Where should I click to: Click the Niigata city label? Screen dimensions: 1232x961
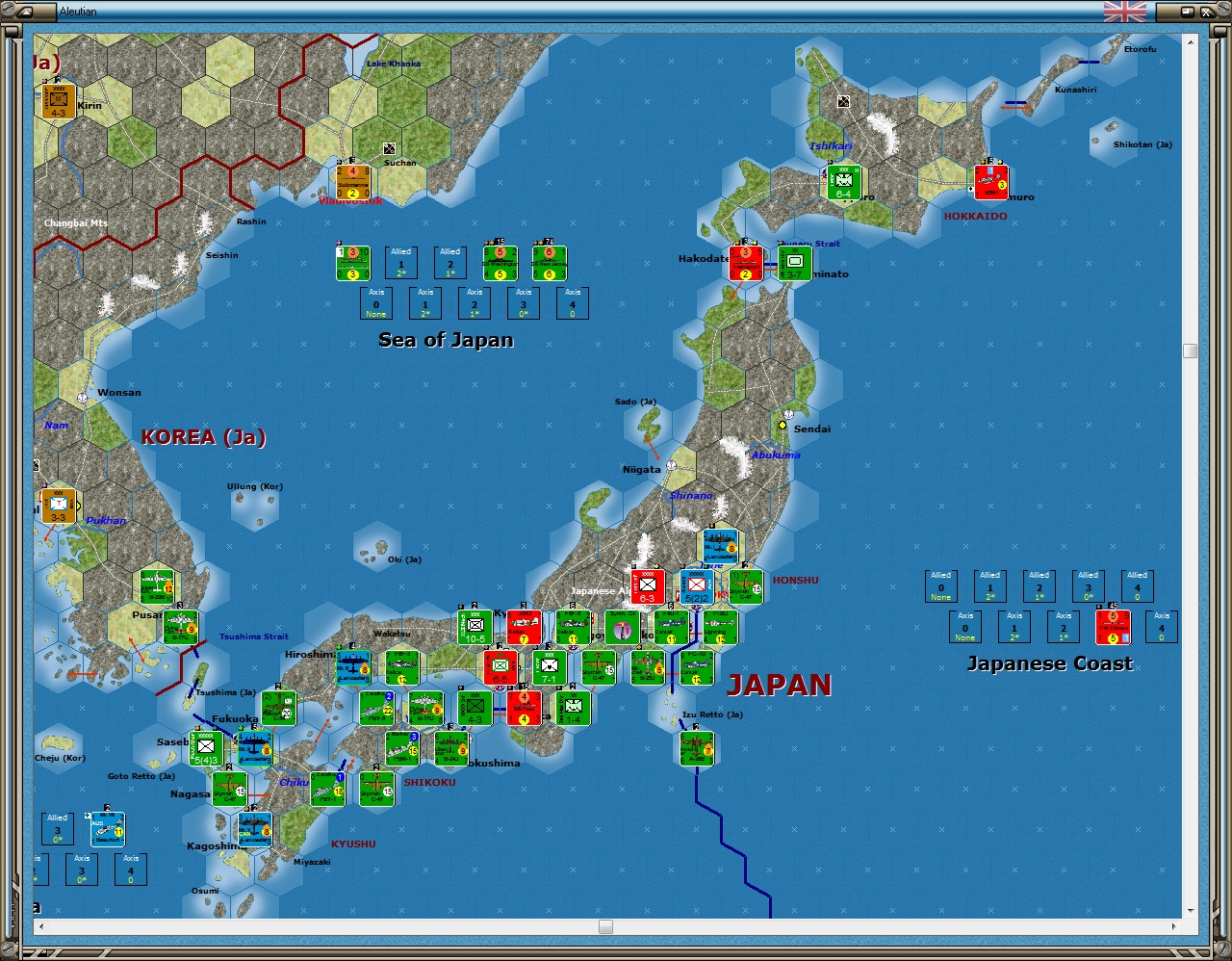(641, 470)
